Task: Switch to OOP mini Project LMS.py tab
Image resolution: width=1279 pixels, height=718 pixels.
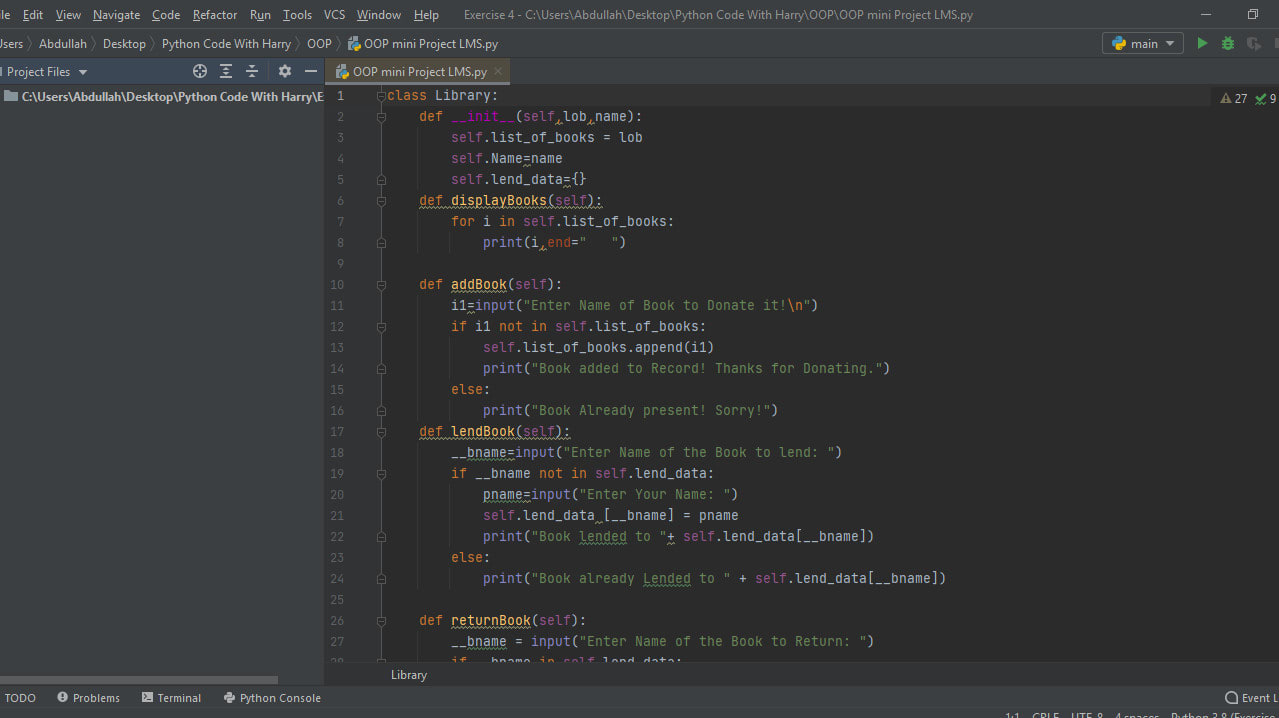Action: tap(419, 72)
